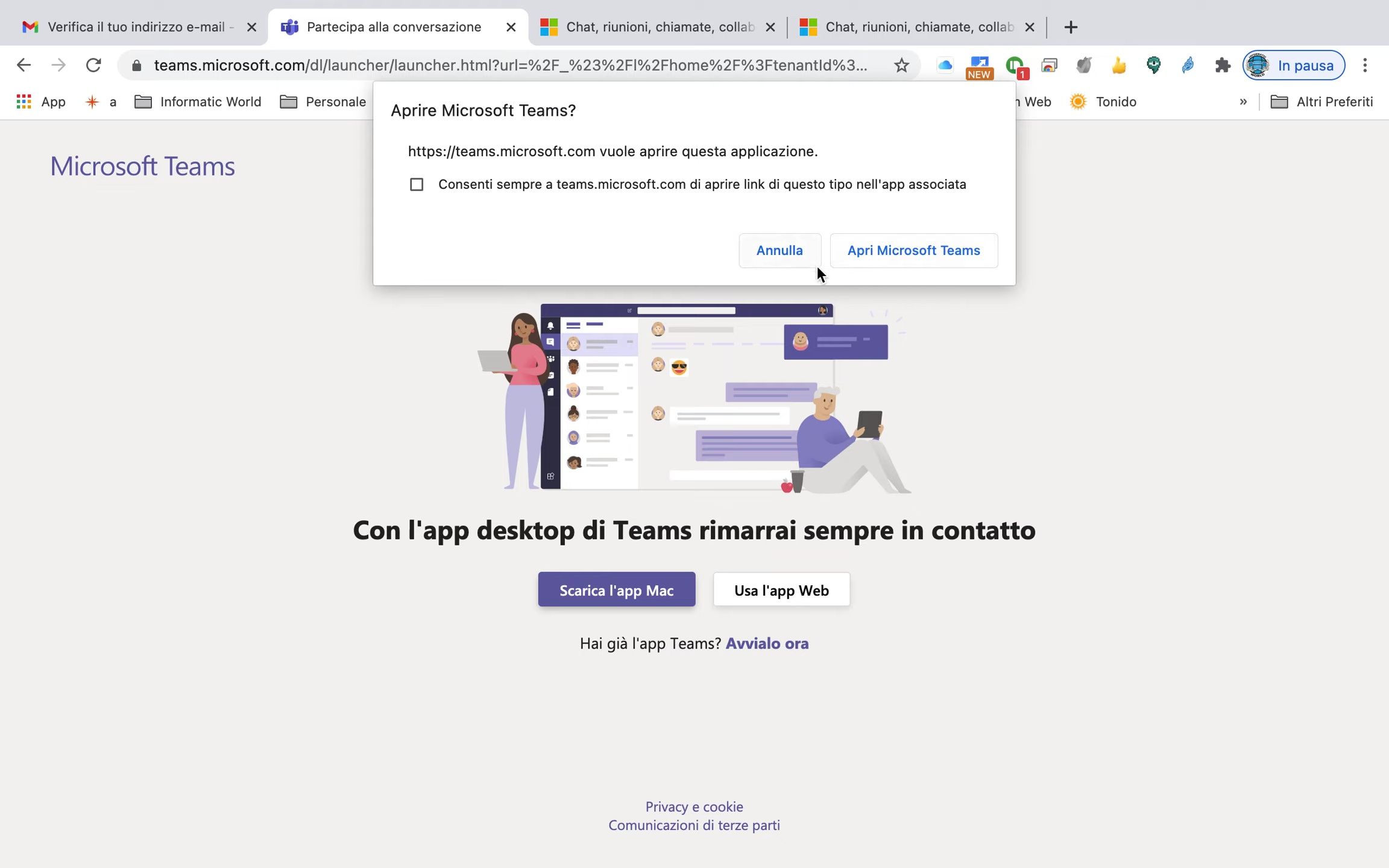1389x868 pixels.
Task: Close the Gmail Verifica tab
Action: (x=252, y=27)
